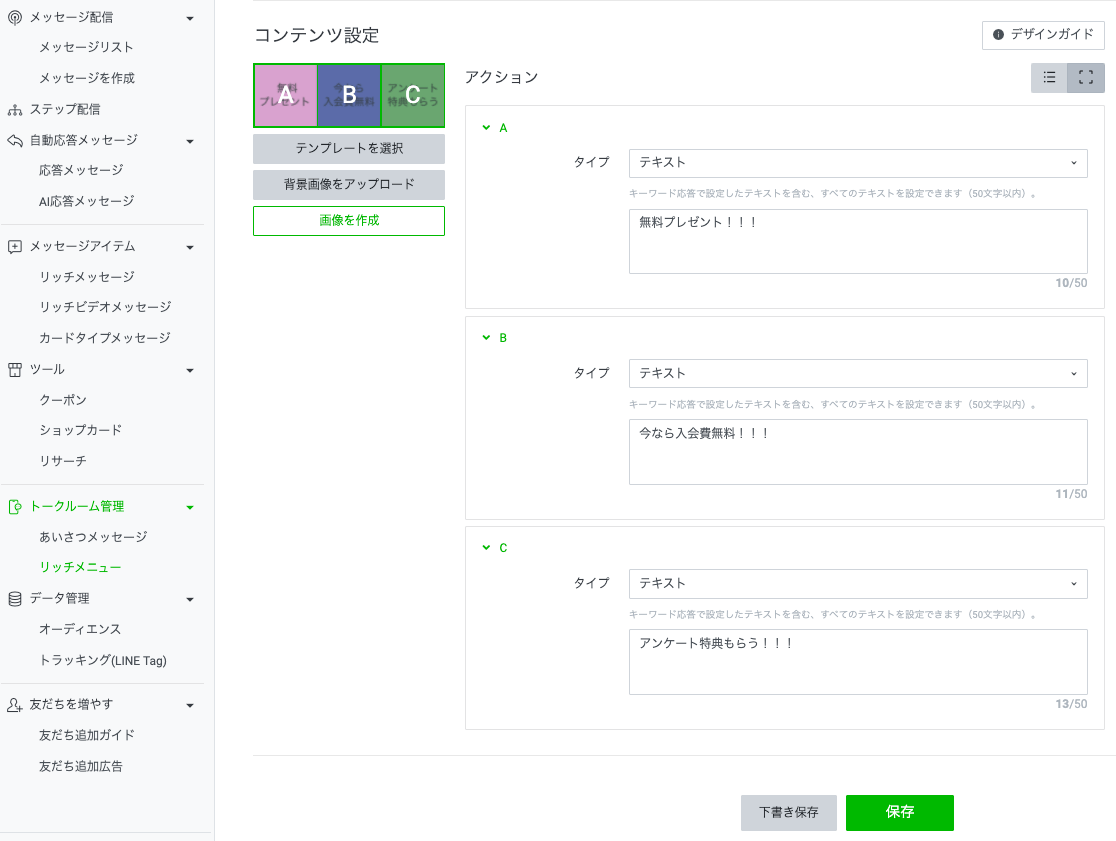Click the 友だちを増やす add-person icon
This screenshot has width=1116, height=841.
pyautogui.click(x=14, y=705)
